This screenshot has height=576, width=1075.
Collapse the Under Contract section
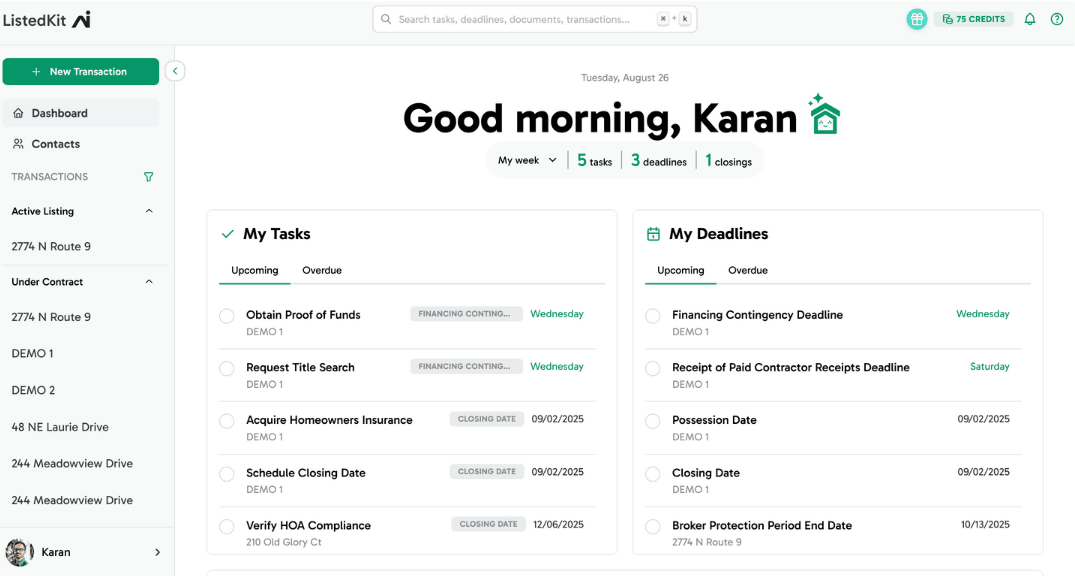(148, 281)
